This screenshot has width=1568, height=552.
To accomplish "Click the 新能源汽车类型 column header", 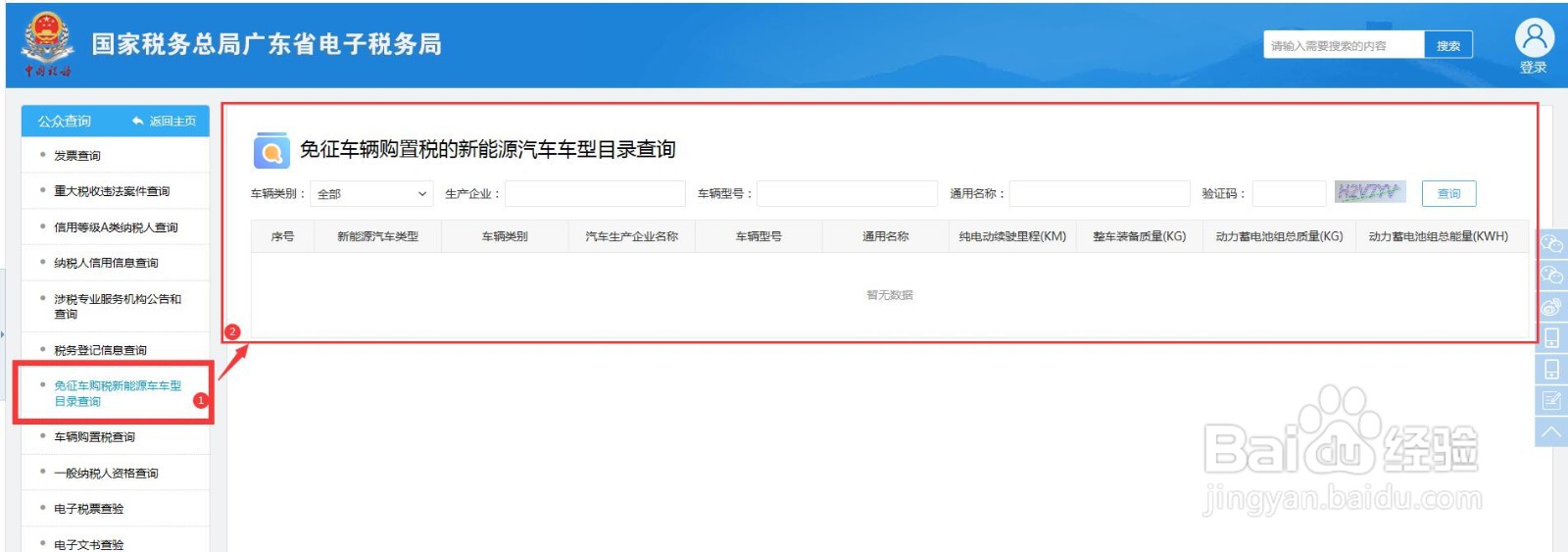I will click(377, 236).
